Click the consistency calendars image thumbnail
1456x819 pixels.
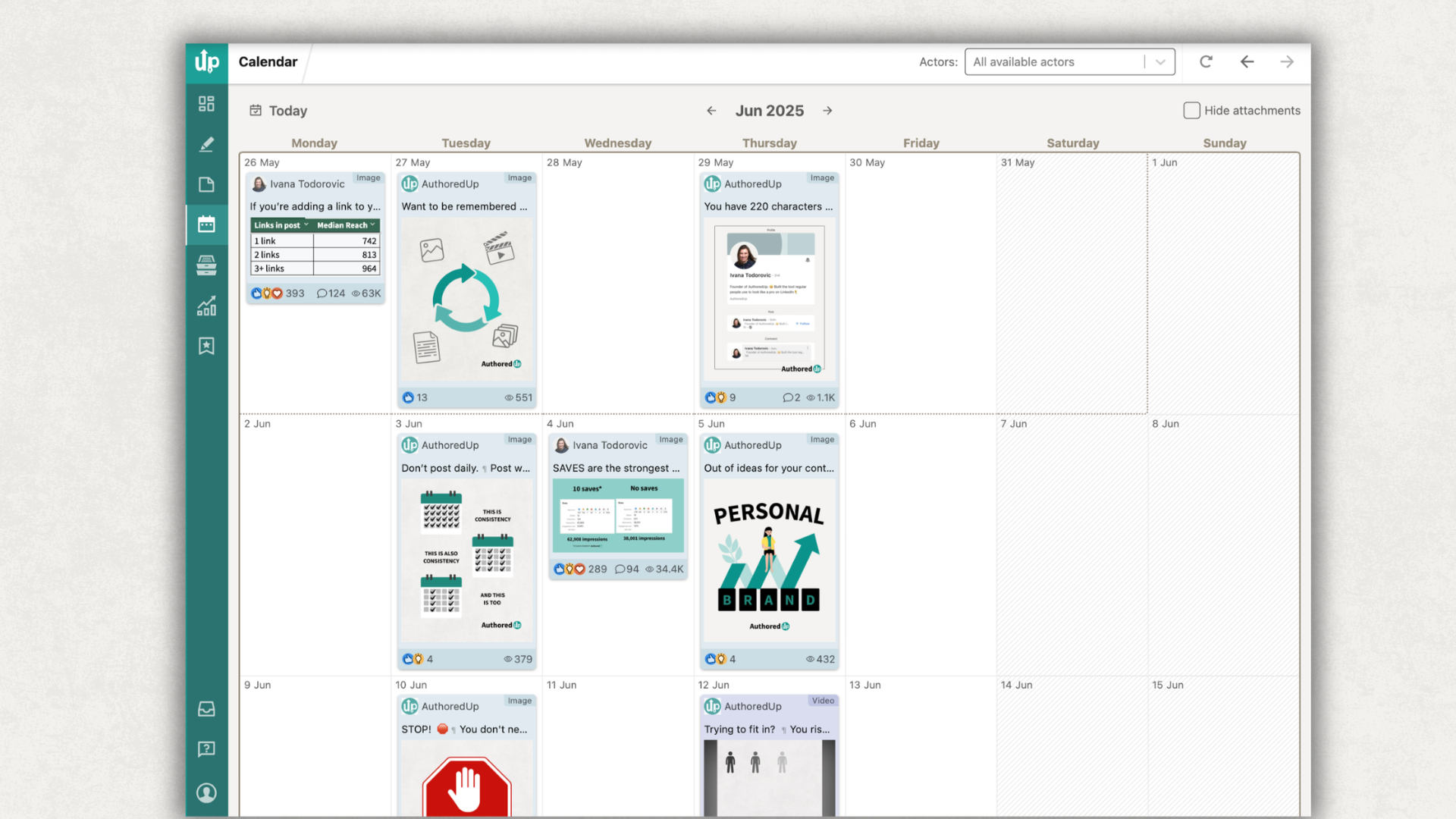click(466, 561)
